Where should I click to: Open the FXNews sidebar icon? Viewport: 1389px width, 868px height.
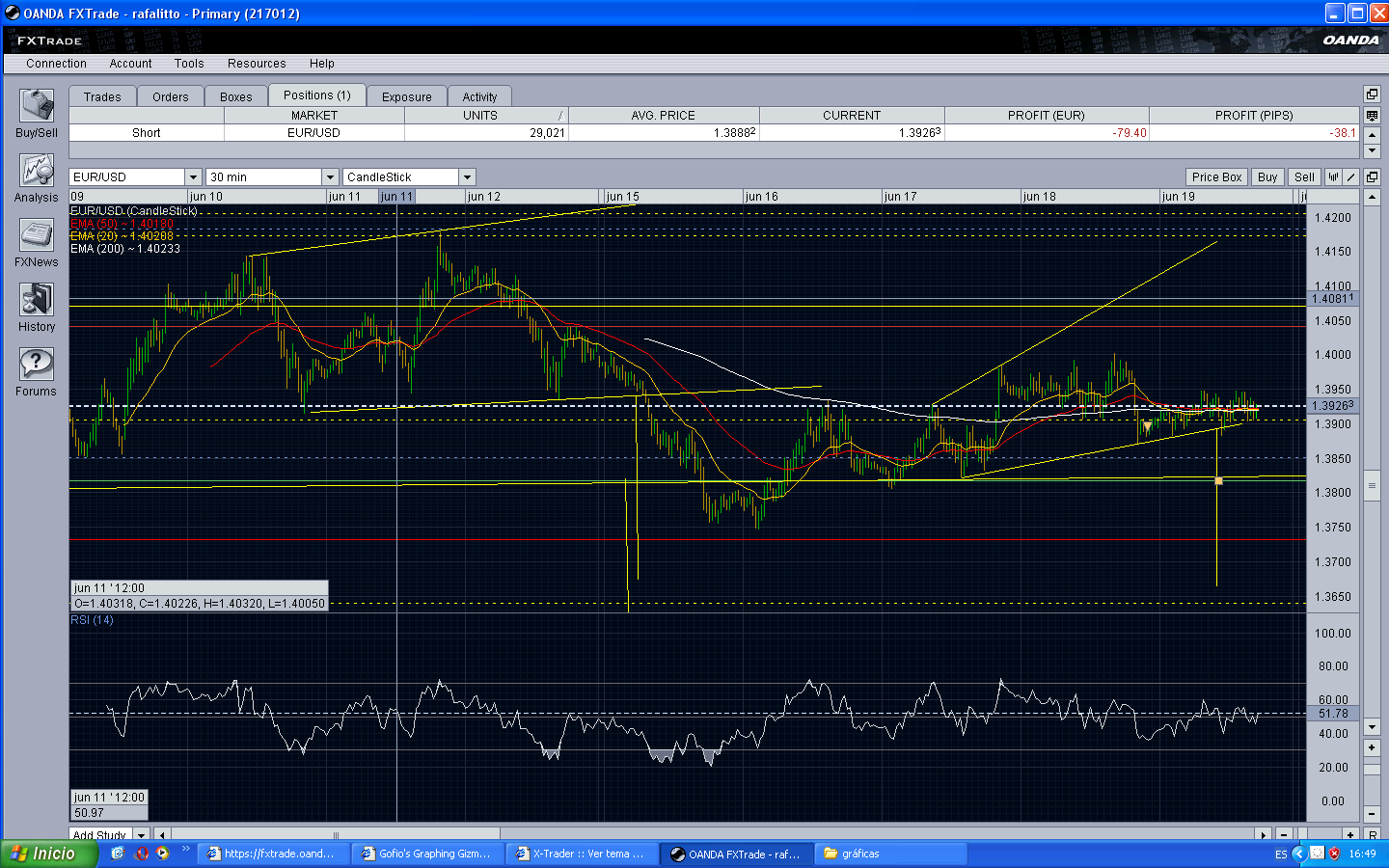36,235
